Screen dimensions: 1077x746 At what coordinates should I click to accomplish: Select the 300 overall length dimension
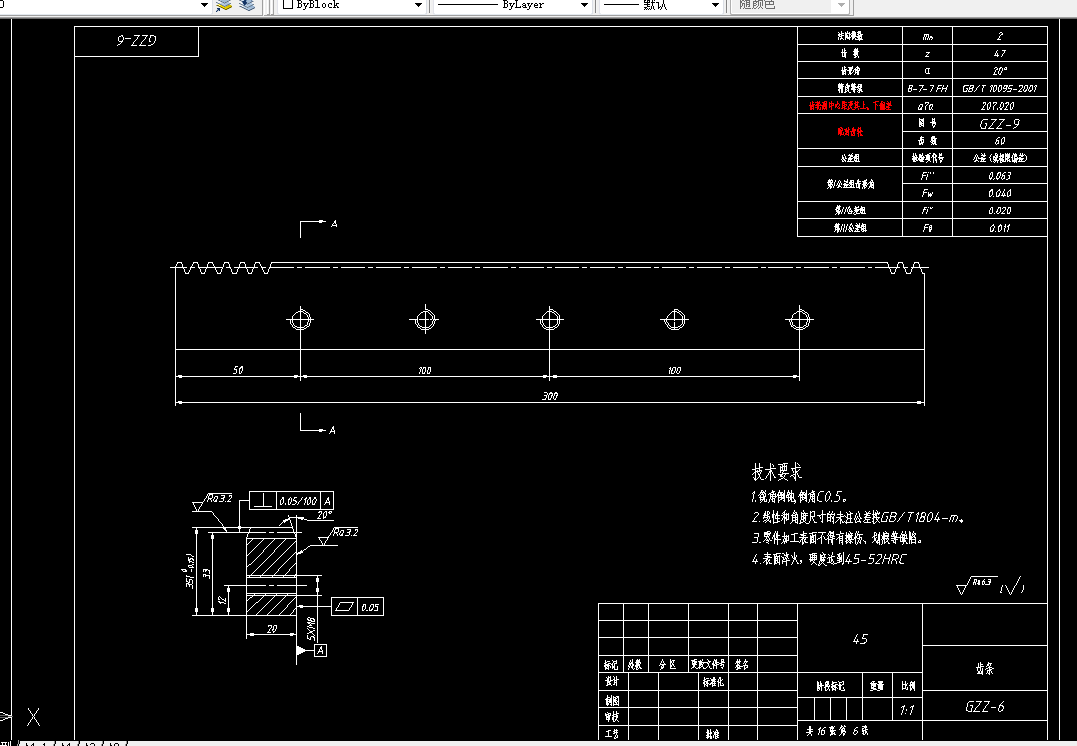(x=549, y=396)
